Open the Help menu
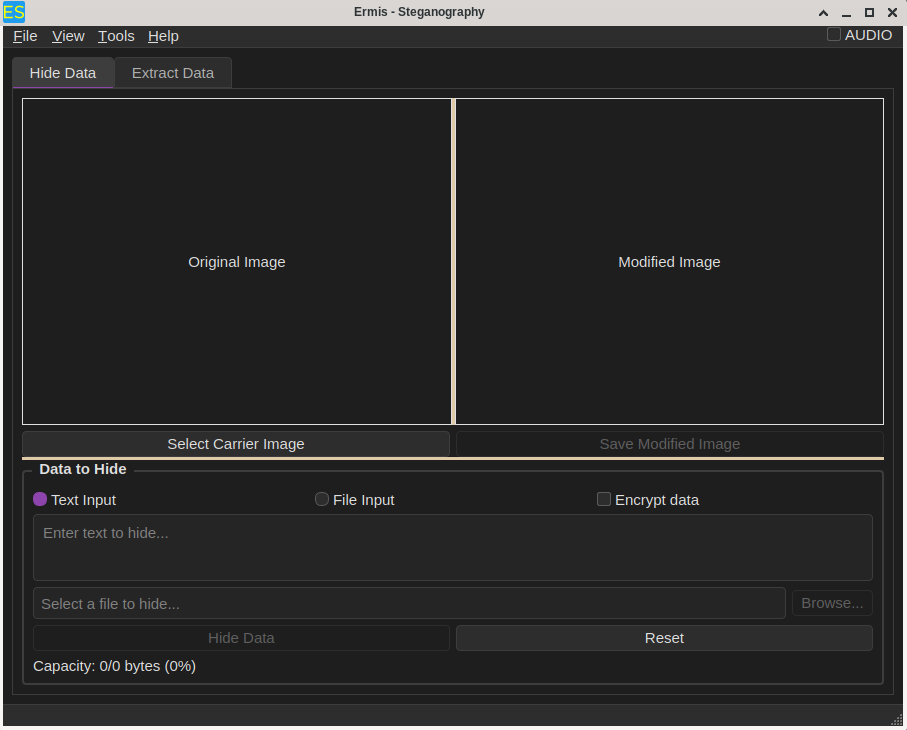 click(163, 36)
